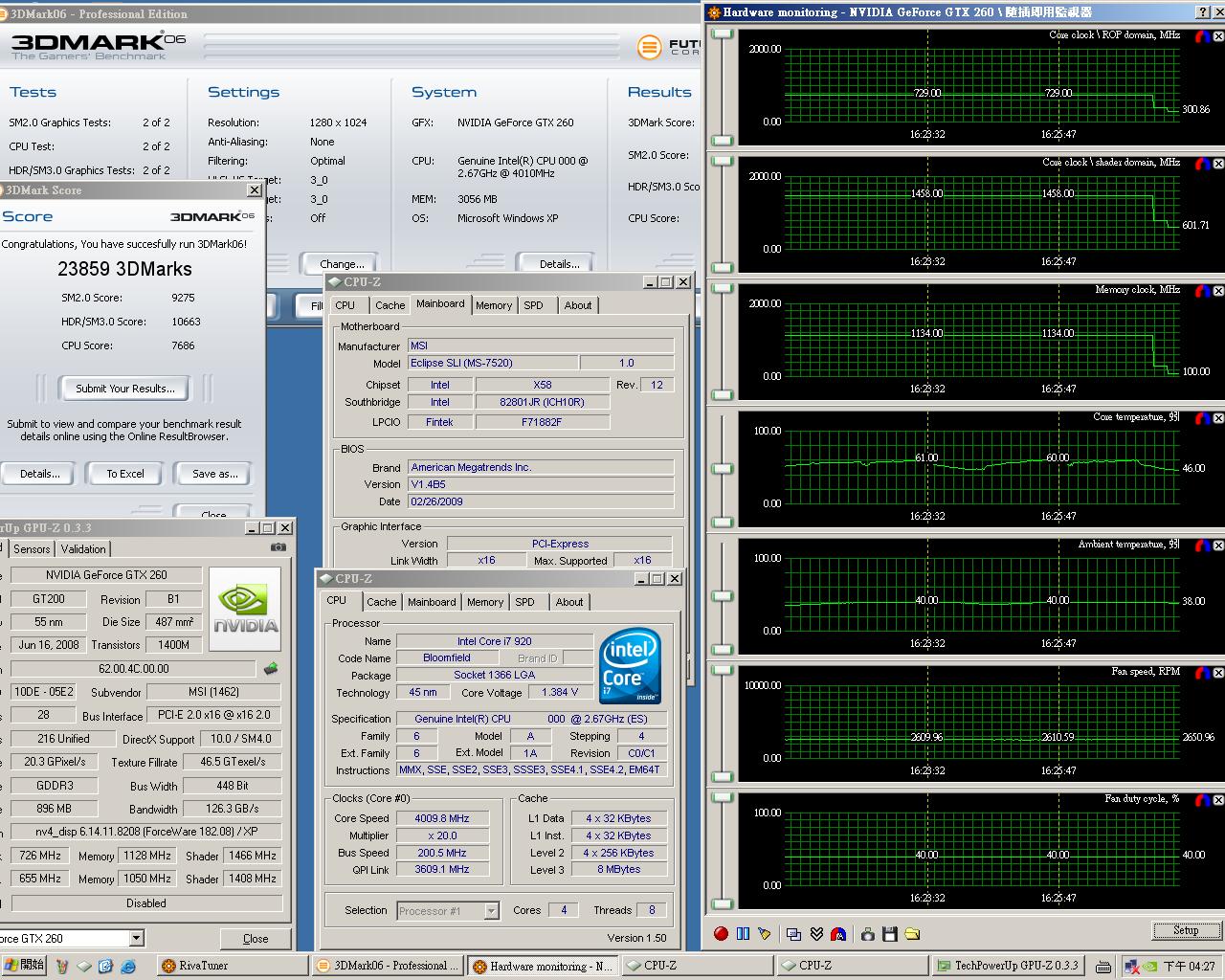1225x980 pixels.
Task: Click the 23859 3DMarks score text
Action: click(x=124, y=269)
